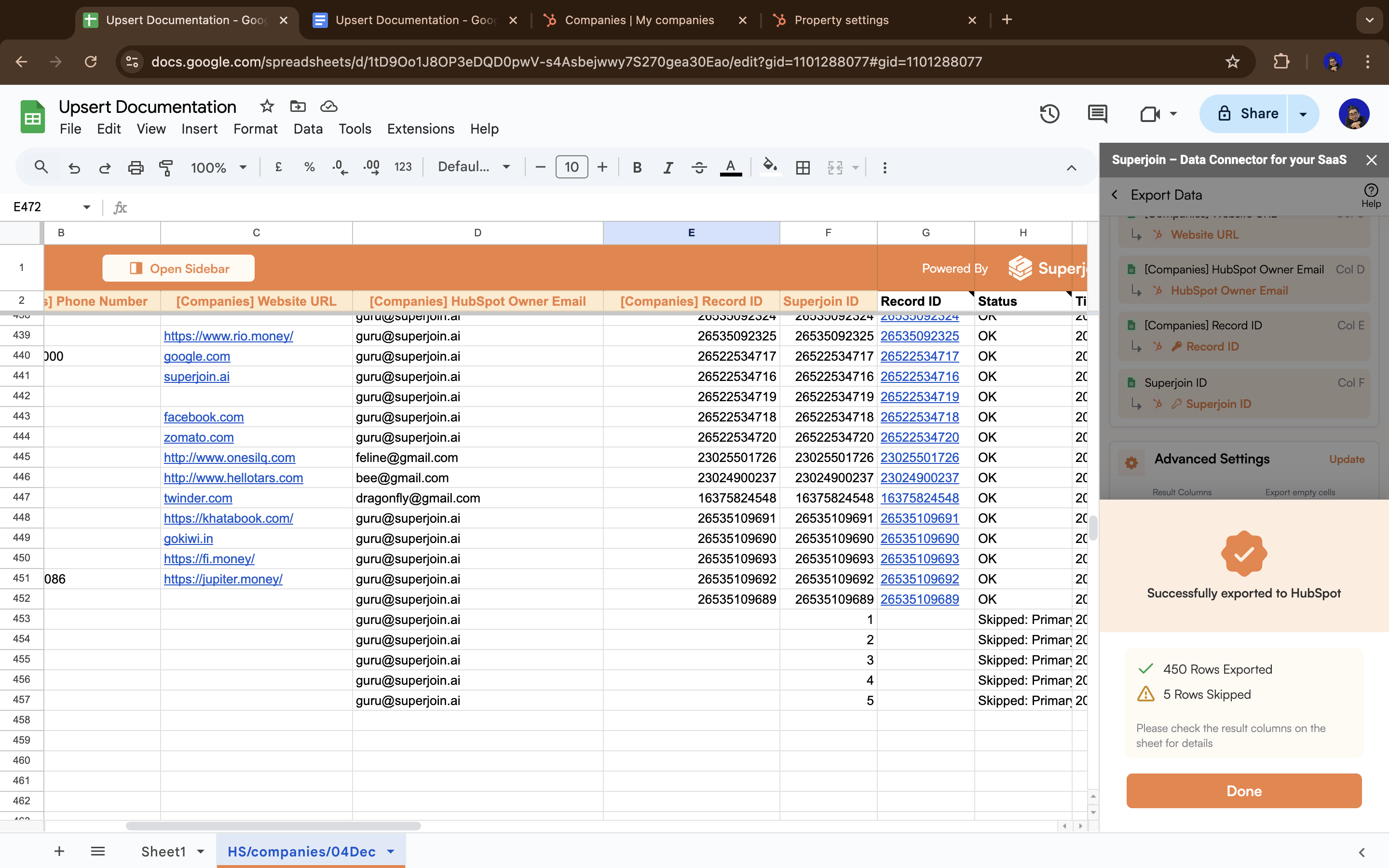Toggle italic formatting
The image size is (1389, 868).
point(667,168)
